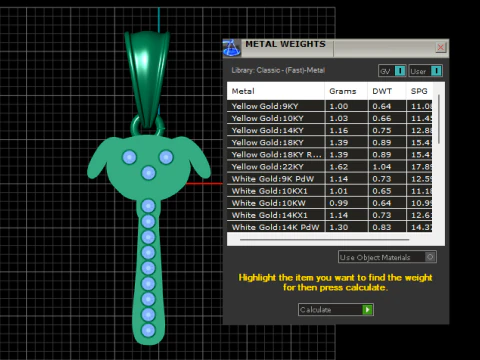Select the top gem on pendant bar
This screenshot has width=480, height=360.
[x=148, y=206]
